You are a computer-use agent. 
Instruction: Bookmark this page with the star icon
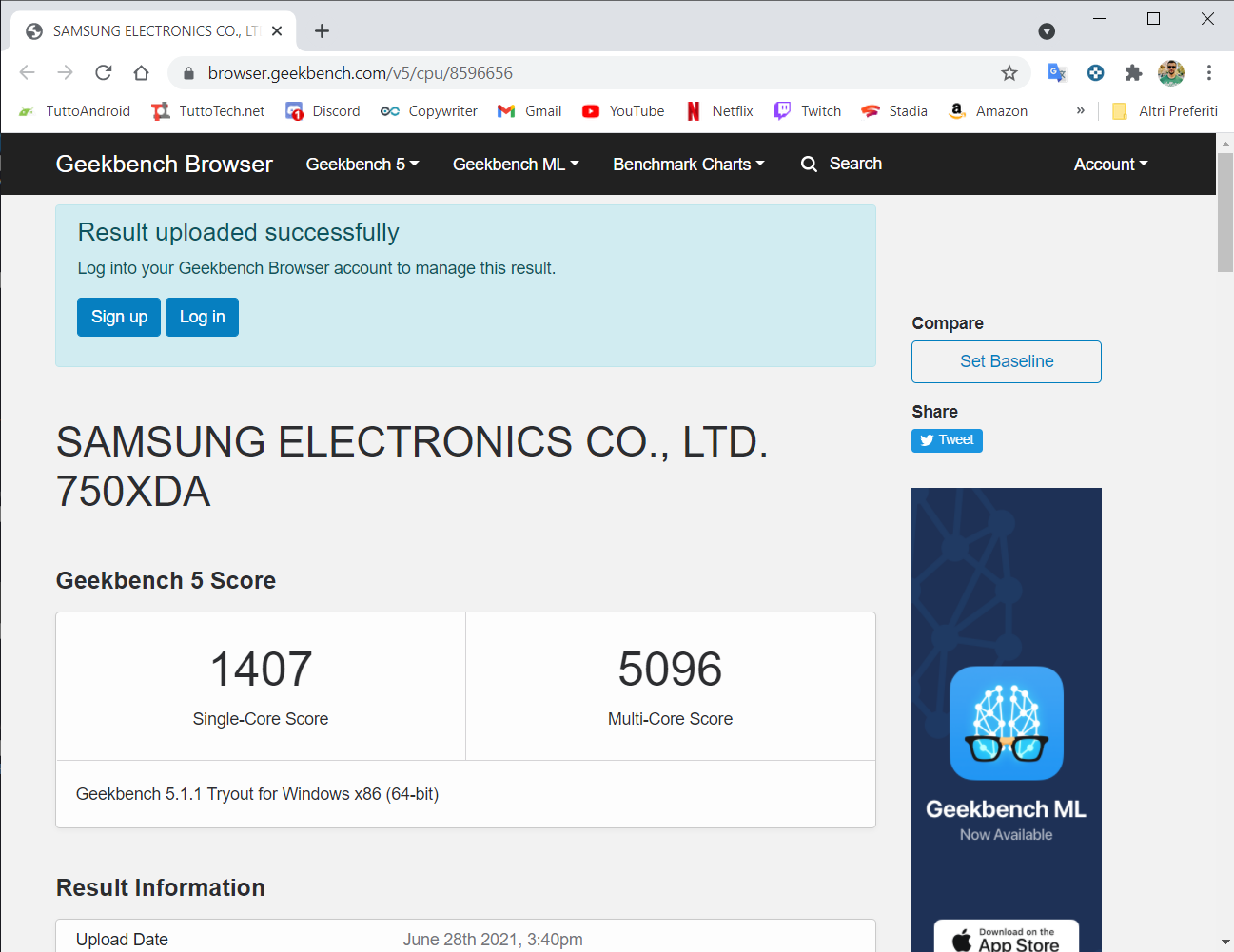click(1009, 73)
